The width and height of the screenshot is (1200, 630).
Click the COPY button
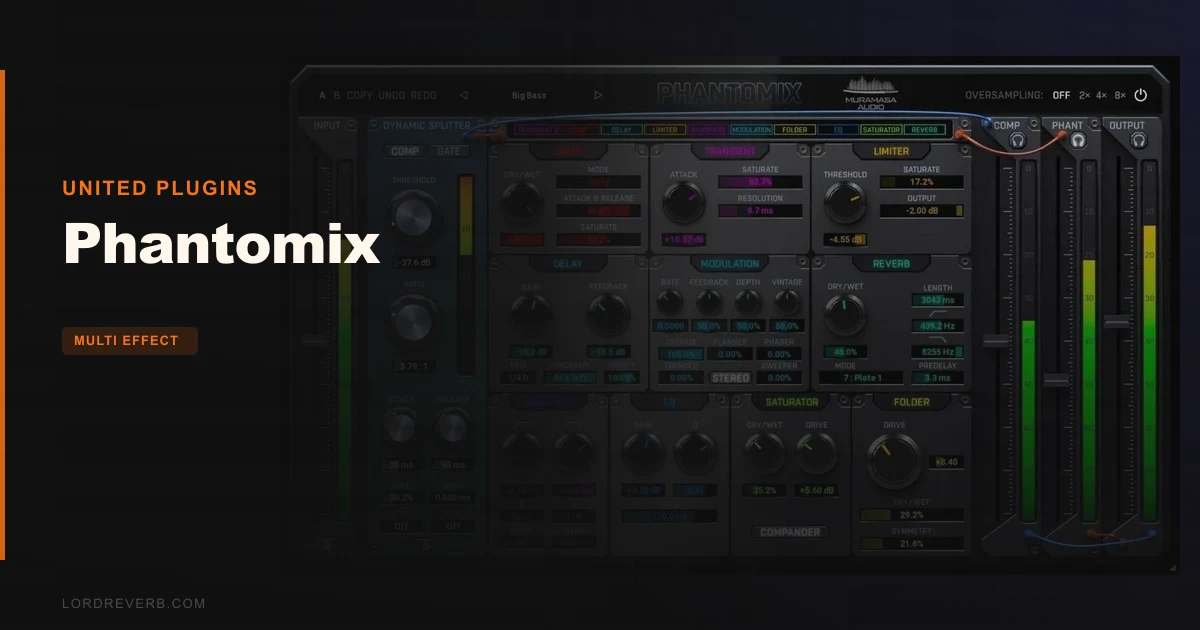[x=360, y=96]
